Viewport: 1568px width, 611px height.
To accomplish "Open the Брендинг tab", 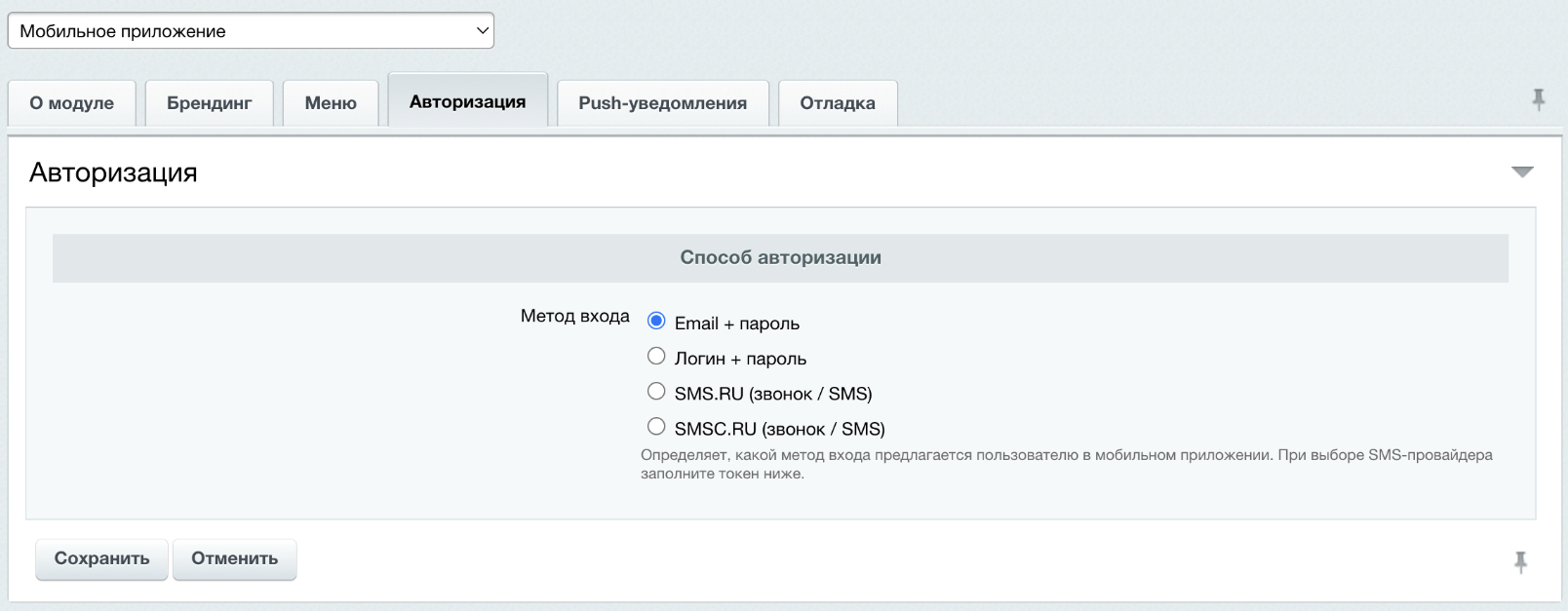I will [x=210, y=103].
